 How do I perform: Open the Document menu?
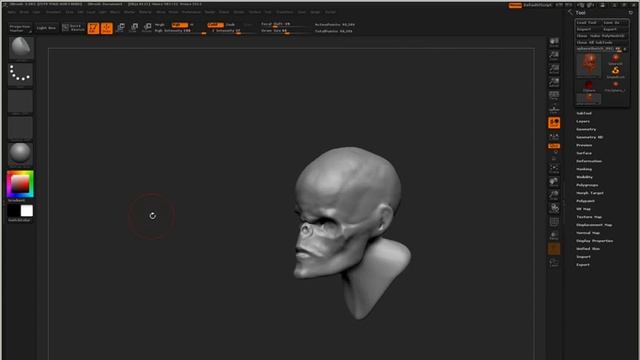coord(53,12)
